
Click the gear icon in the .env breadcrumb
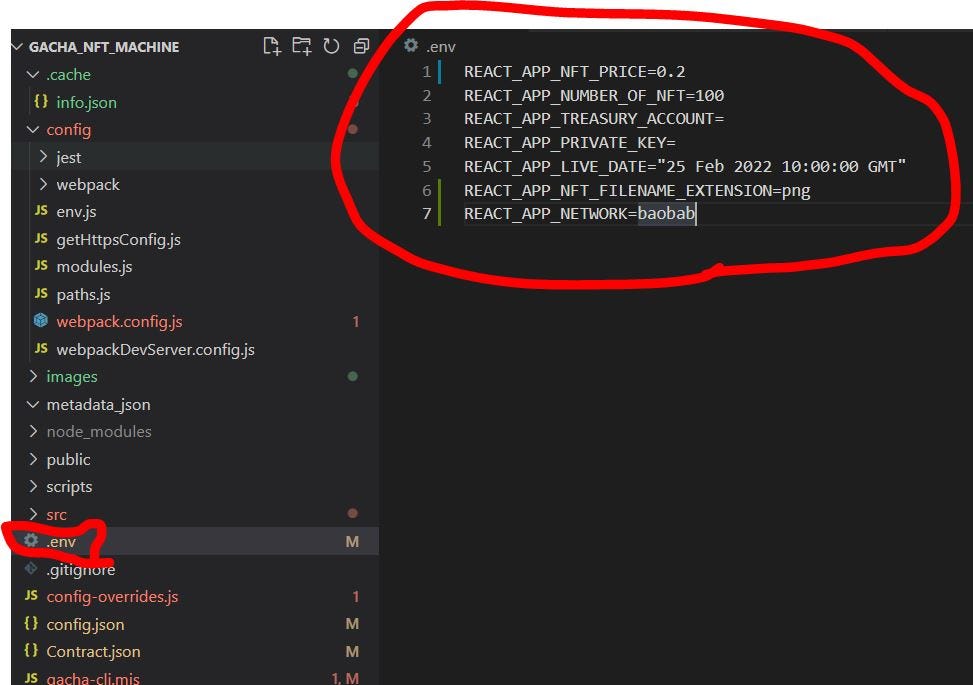[x=411, y=45]
